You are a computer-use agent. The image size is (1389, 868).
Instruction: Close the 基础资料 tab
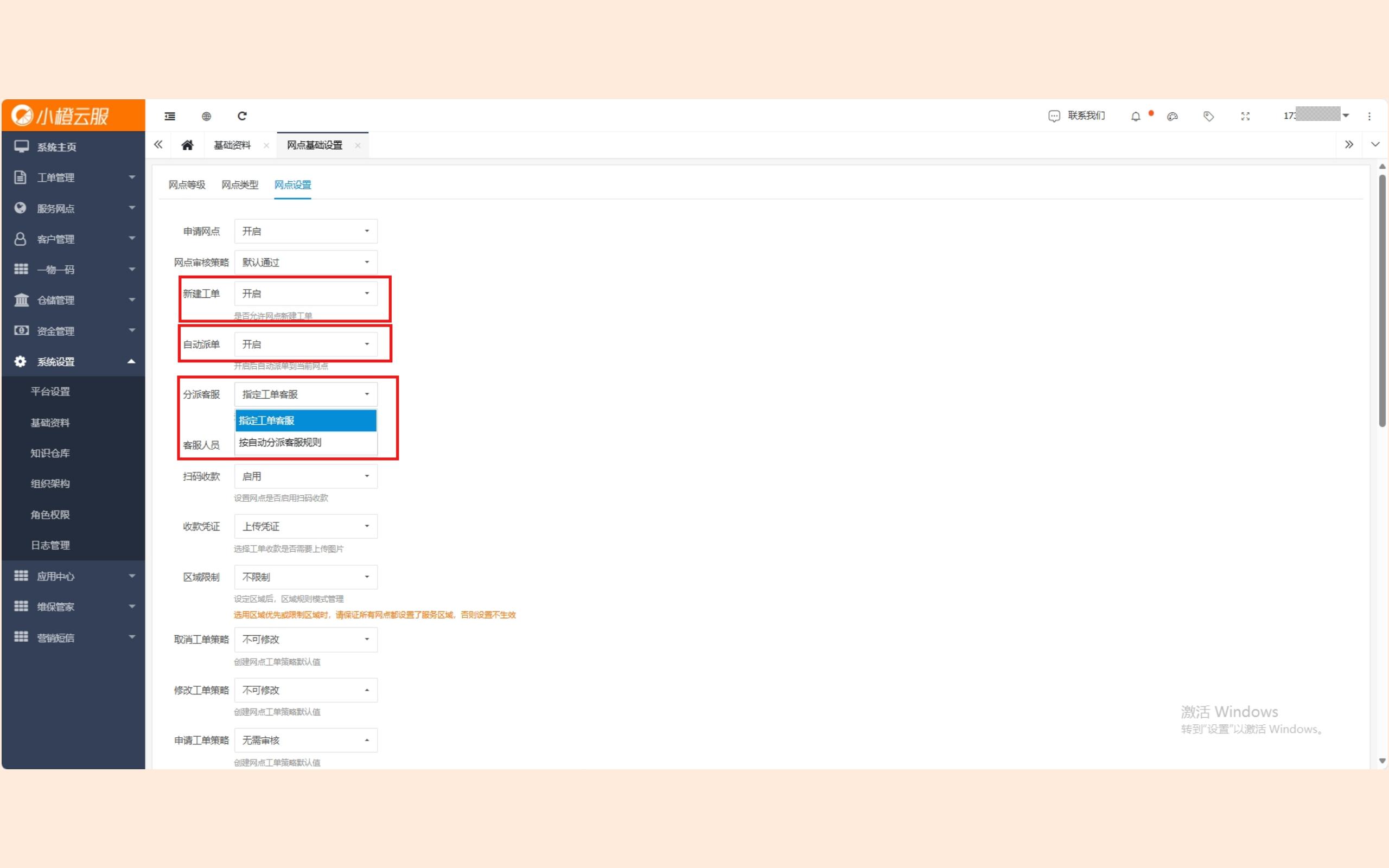(266, 146)
